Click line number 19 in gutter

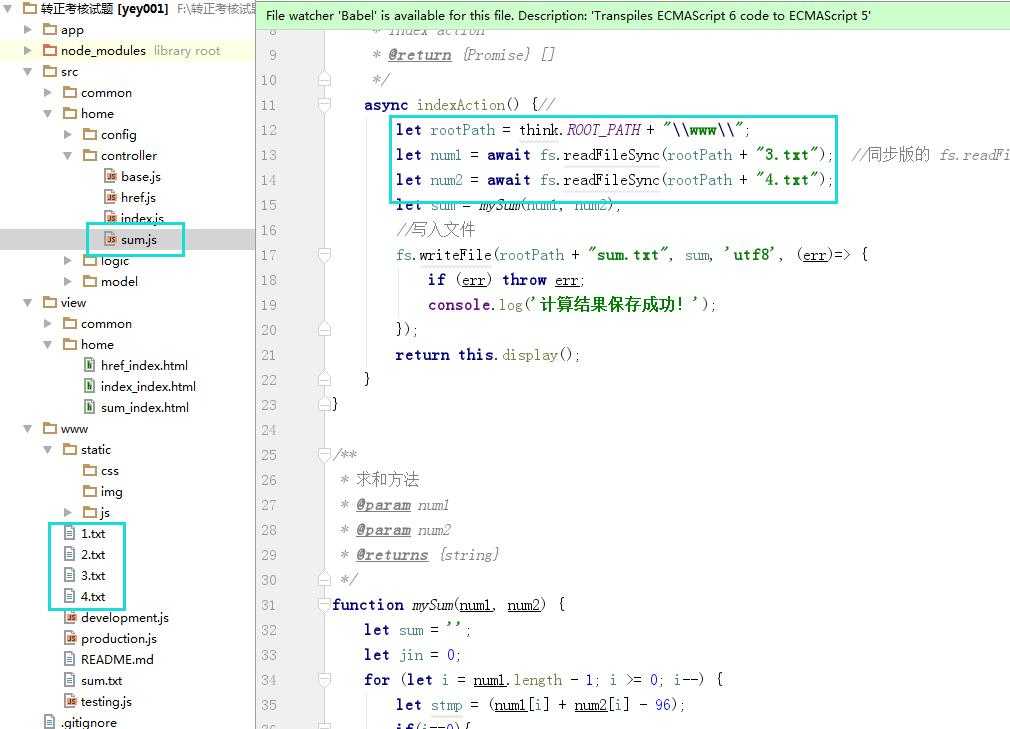pyautogui.click(x=269, y=305)
